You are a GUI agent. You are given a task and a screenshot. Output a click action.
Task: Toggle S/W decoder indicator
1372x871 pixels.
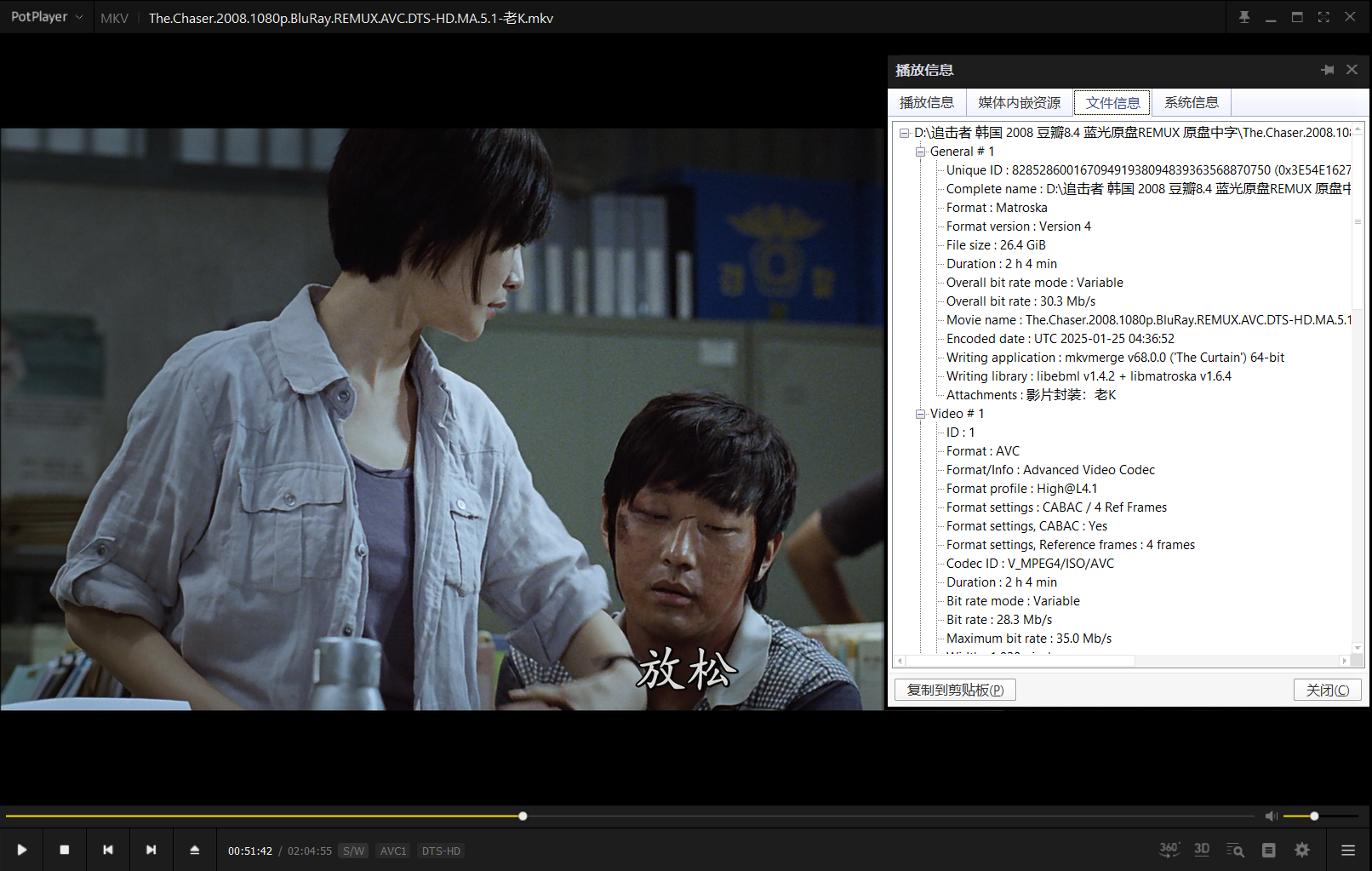pos(353,851)
